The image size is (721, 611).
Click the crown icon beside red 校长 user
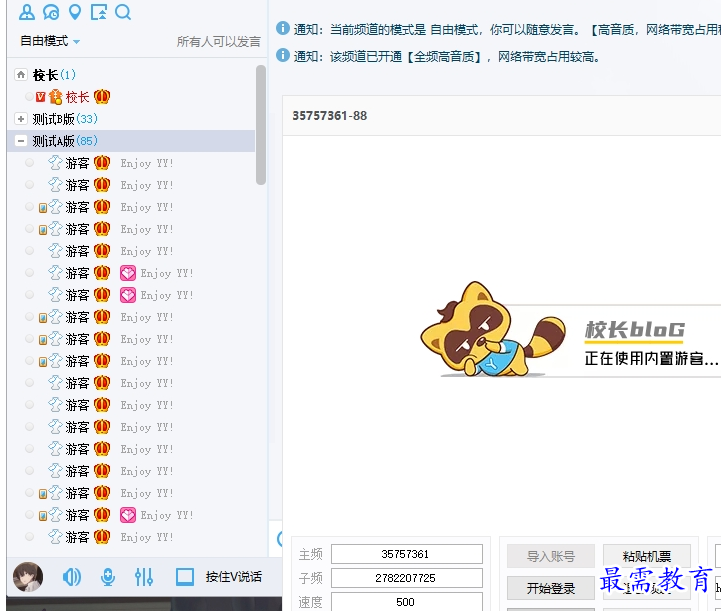point(102,97)
